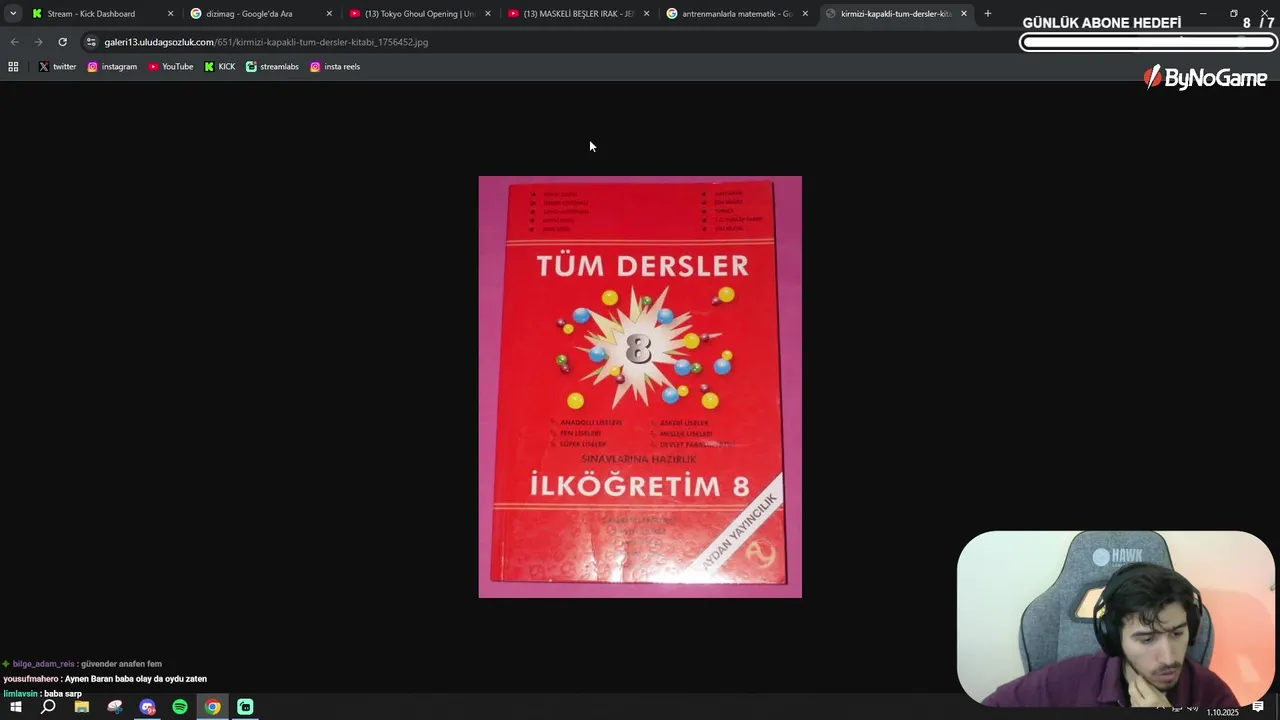Open the notification center icon

1258,708
